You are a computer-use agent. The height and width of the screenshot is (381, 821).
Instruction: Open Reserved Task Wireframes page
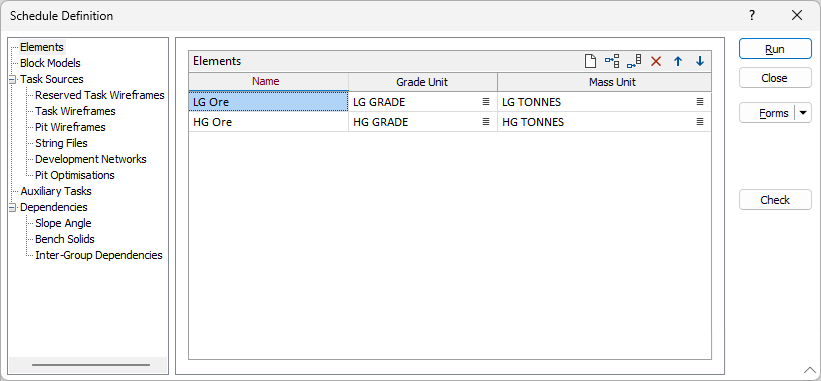pos(99,95)
